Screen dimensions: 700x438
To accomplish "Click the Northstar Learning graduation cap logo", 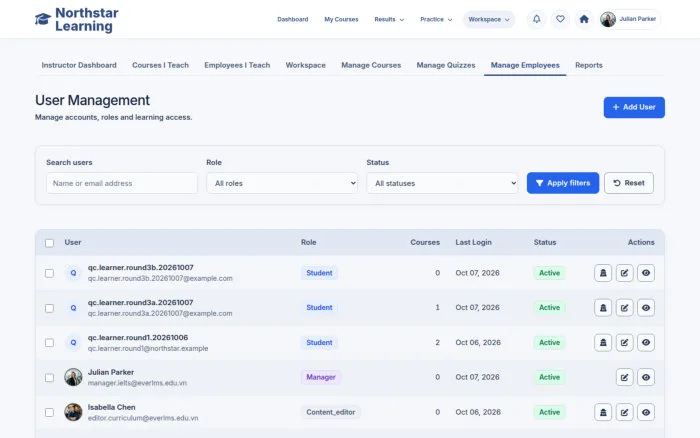I will (43, 19).
